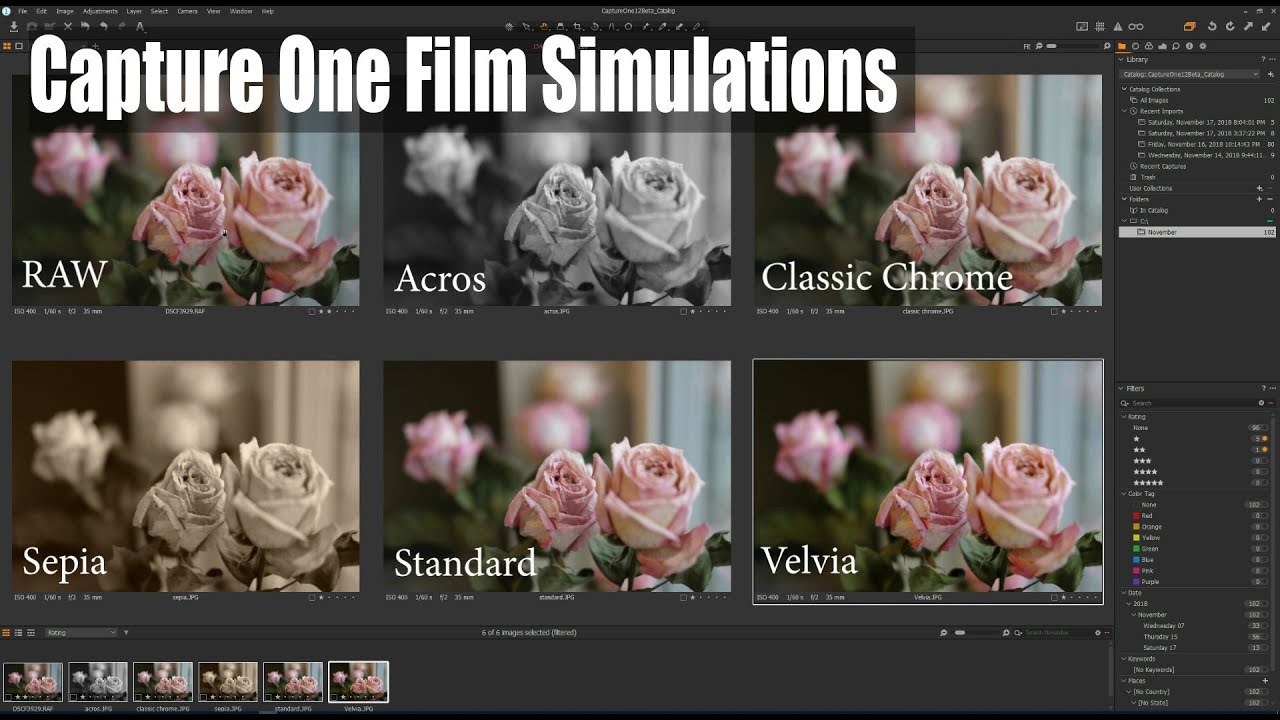Open the Adjustments menu

point(100,11)
